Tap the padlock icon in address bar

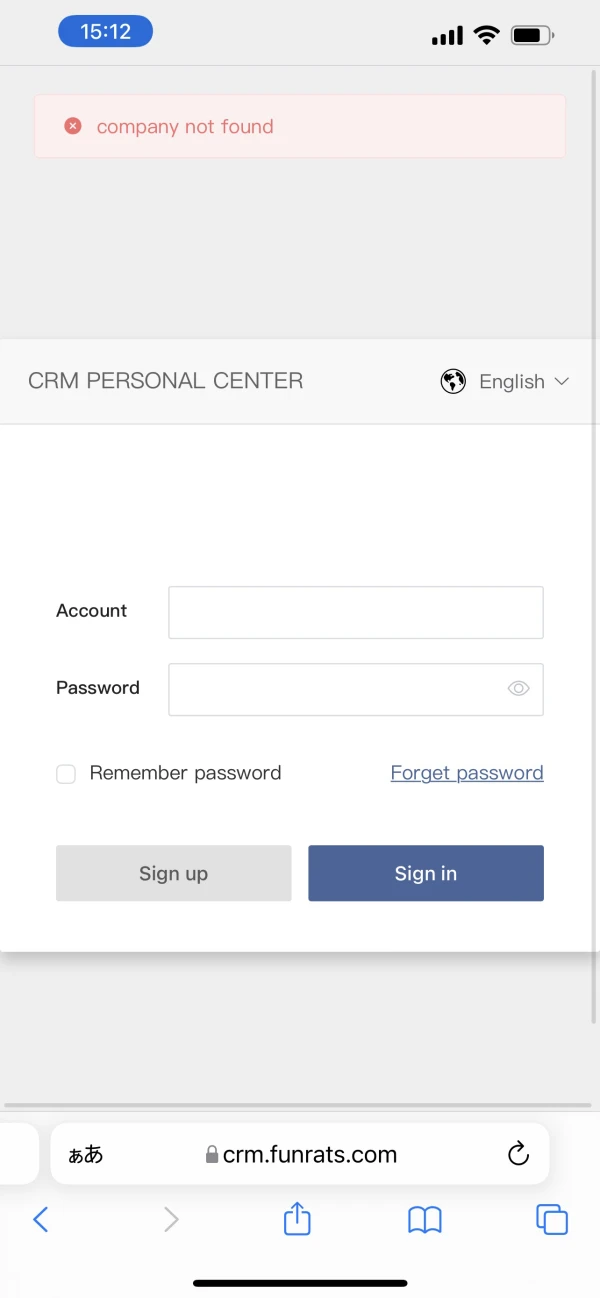212,1155
